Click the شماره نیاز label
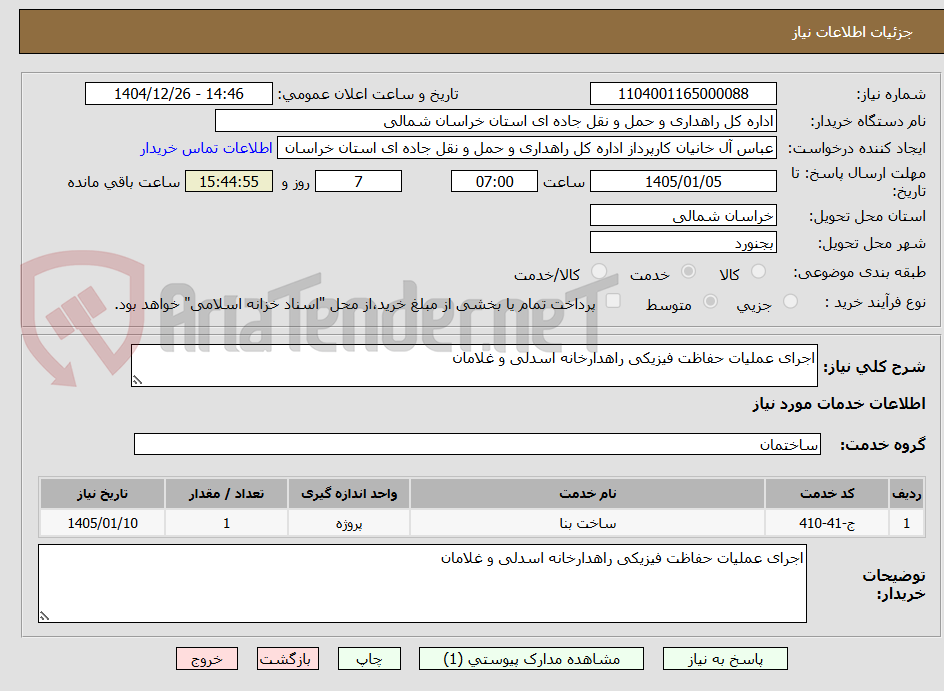 (x=891, y=95)
